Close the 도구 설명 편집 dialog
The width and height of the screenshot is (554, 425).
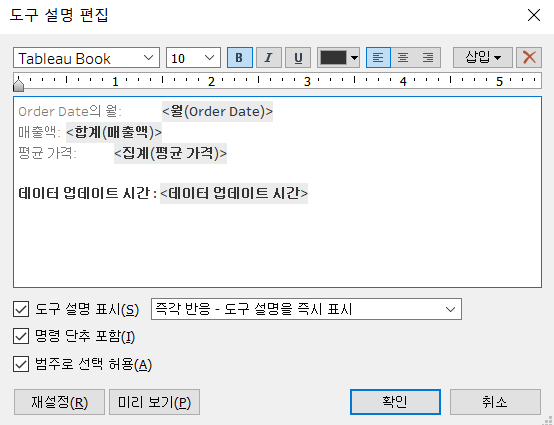coord(534,15)
